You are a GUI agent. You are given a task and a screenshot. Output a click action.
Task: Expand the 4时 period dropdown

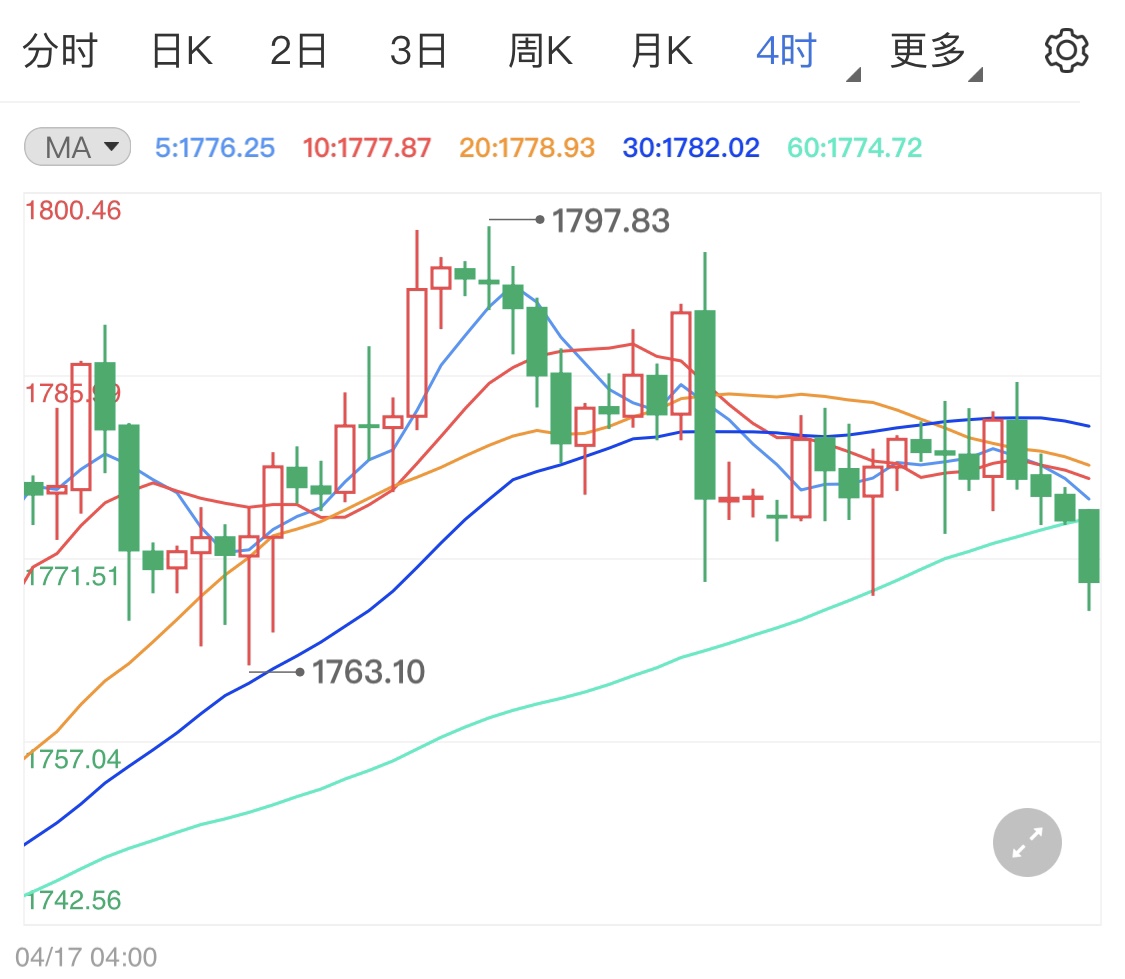click(807, 55)
